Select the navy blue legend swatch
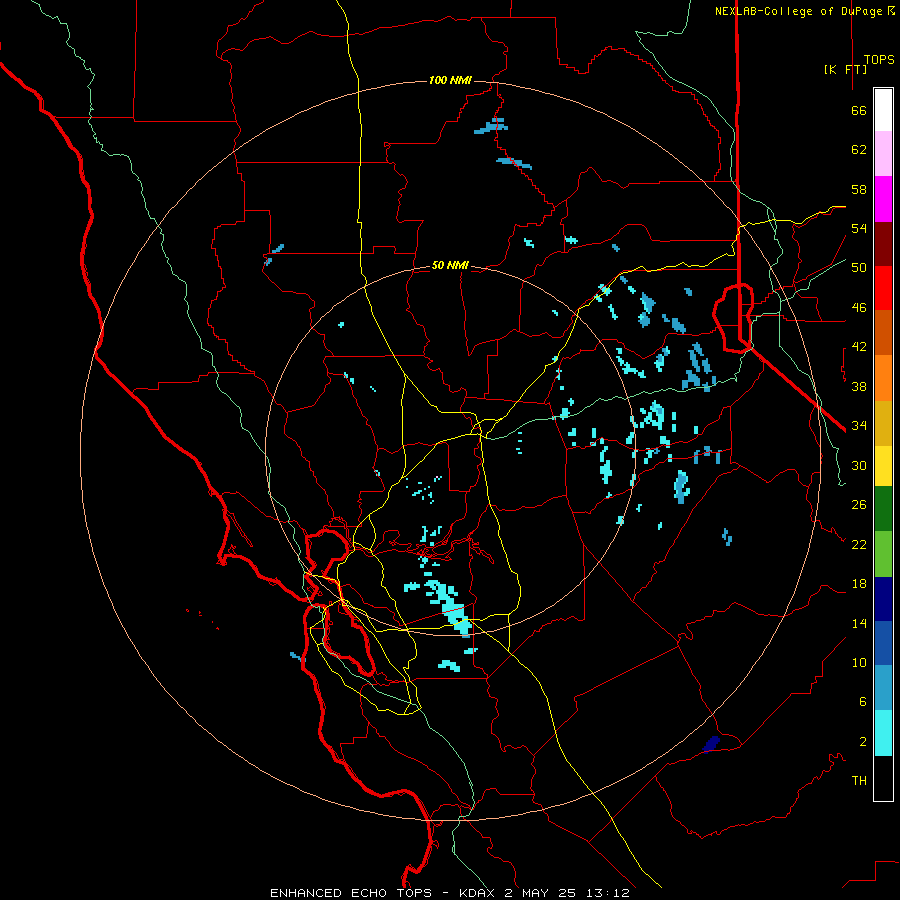Screen dimensions: 900x900 click(x=883, y=599)
